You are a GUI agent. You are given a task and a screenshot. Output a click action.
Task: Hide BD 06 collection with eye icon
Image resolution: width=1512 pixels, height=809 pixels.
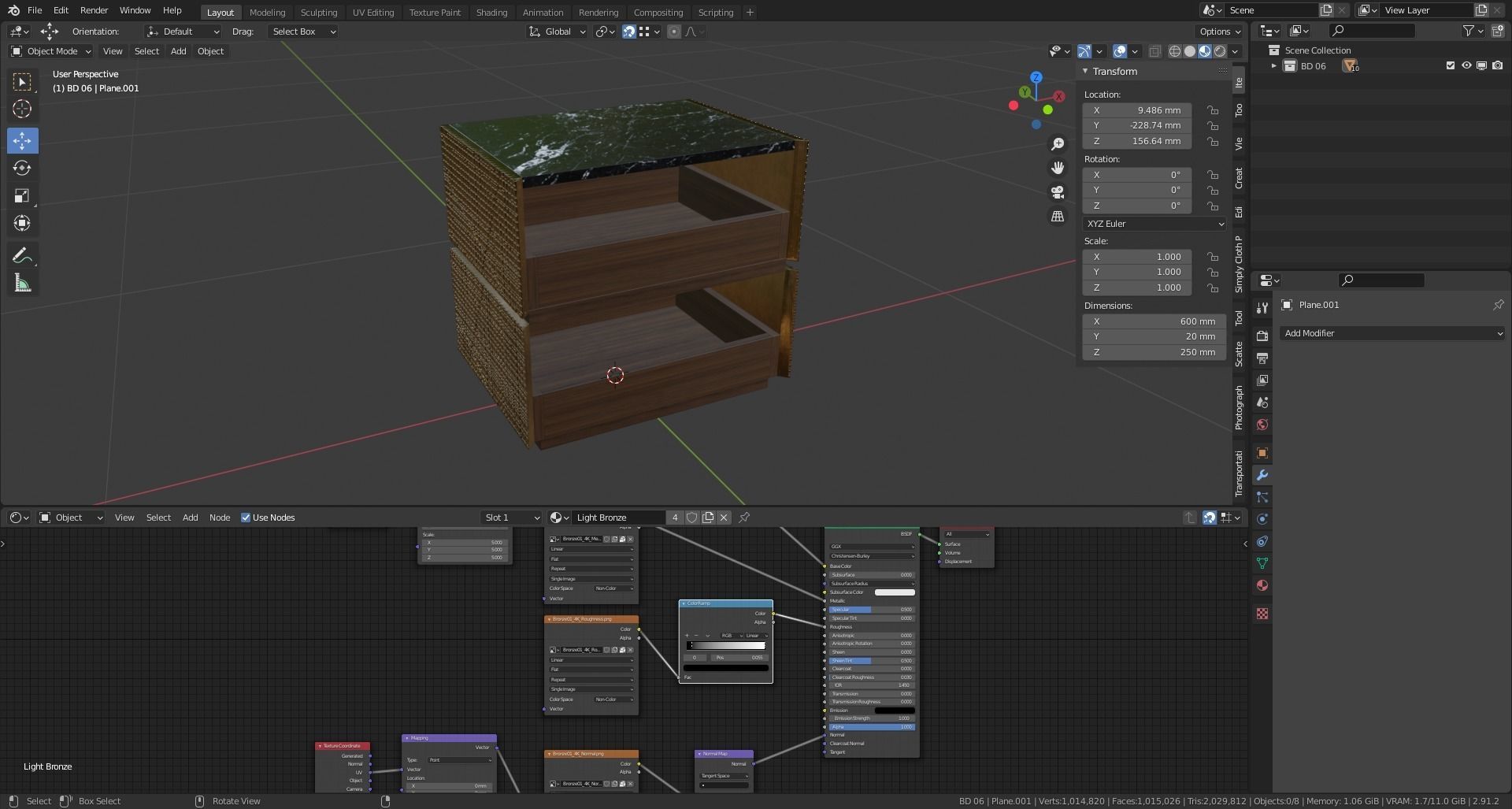1466,66
